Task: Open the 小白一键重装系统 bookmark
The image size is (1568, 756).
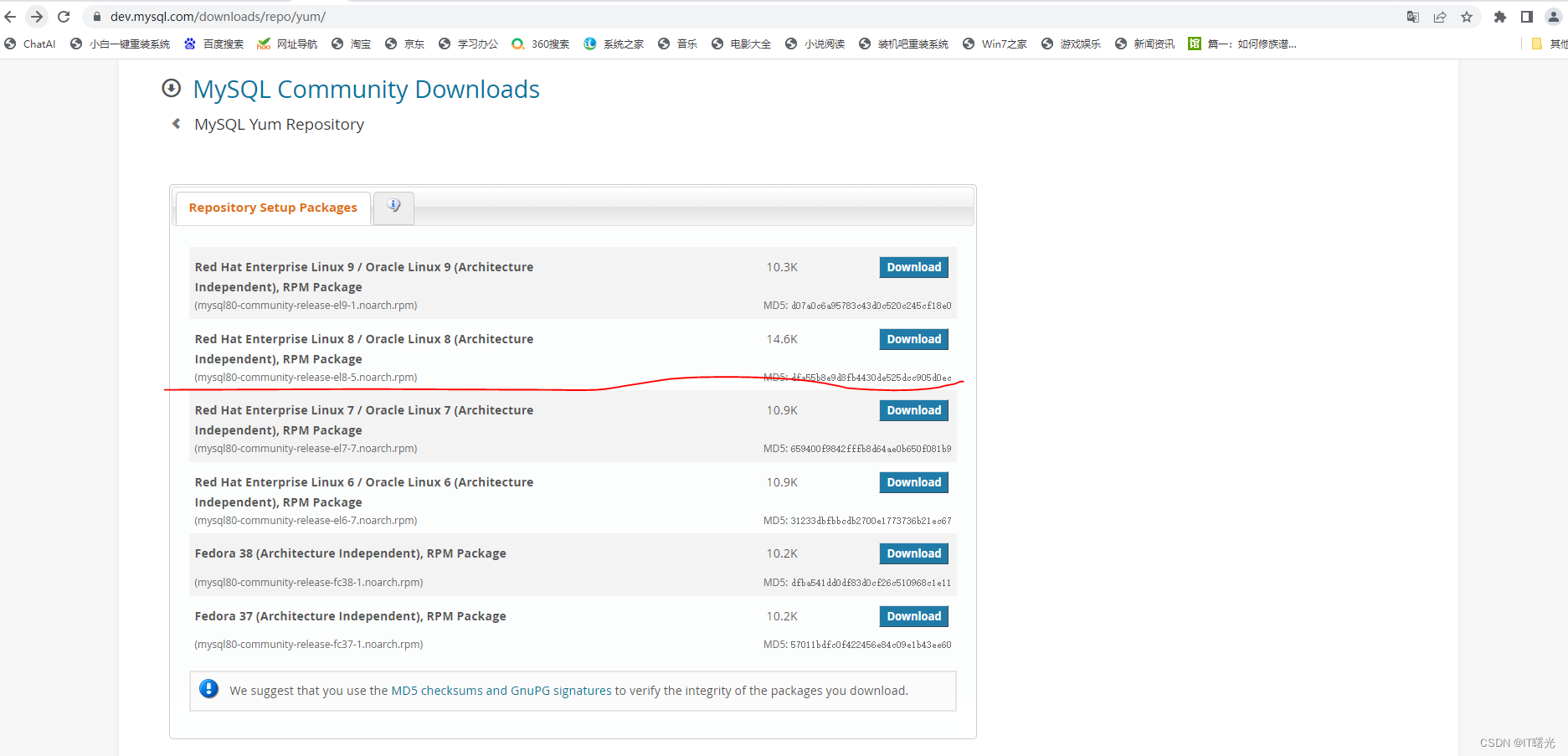Action: click(121, 44)
